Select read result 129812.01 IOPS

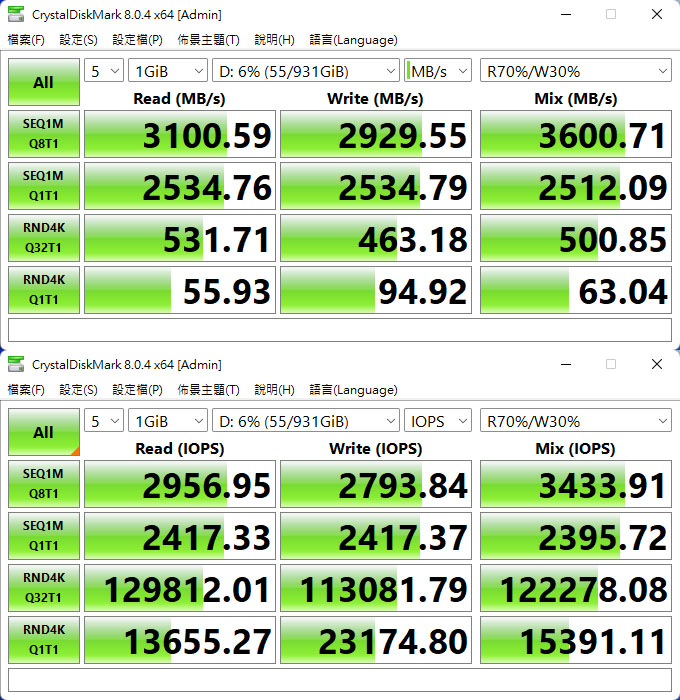pos(180,588)
